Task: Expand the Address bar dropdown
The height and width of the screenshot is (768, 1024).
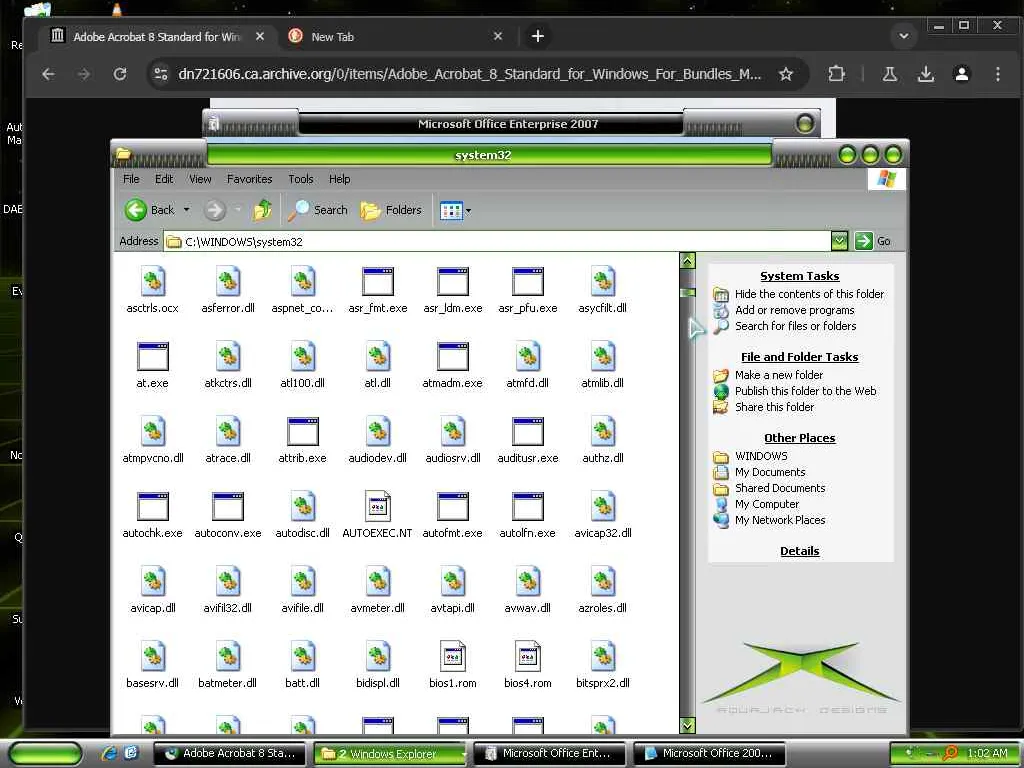Action: coord(839,241)
